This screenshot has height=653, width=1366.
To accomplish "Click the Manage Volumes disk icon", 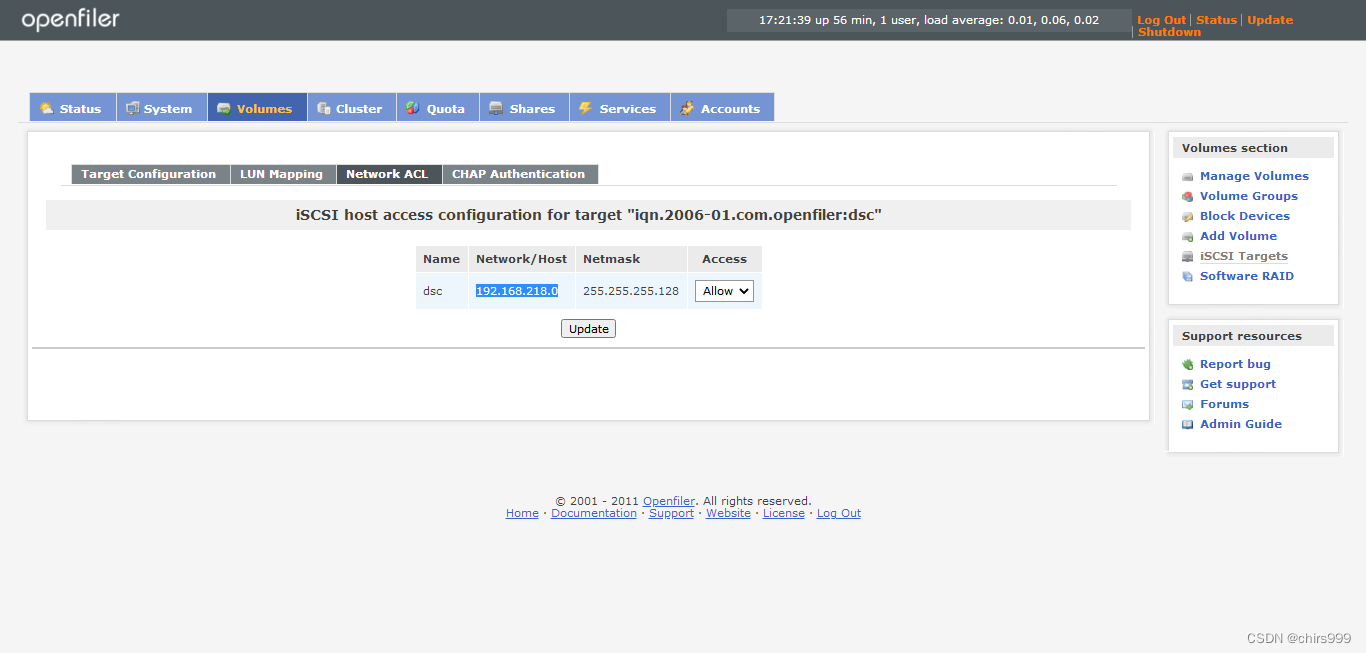I will [x=1187, y=176].
